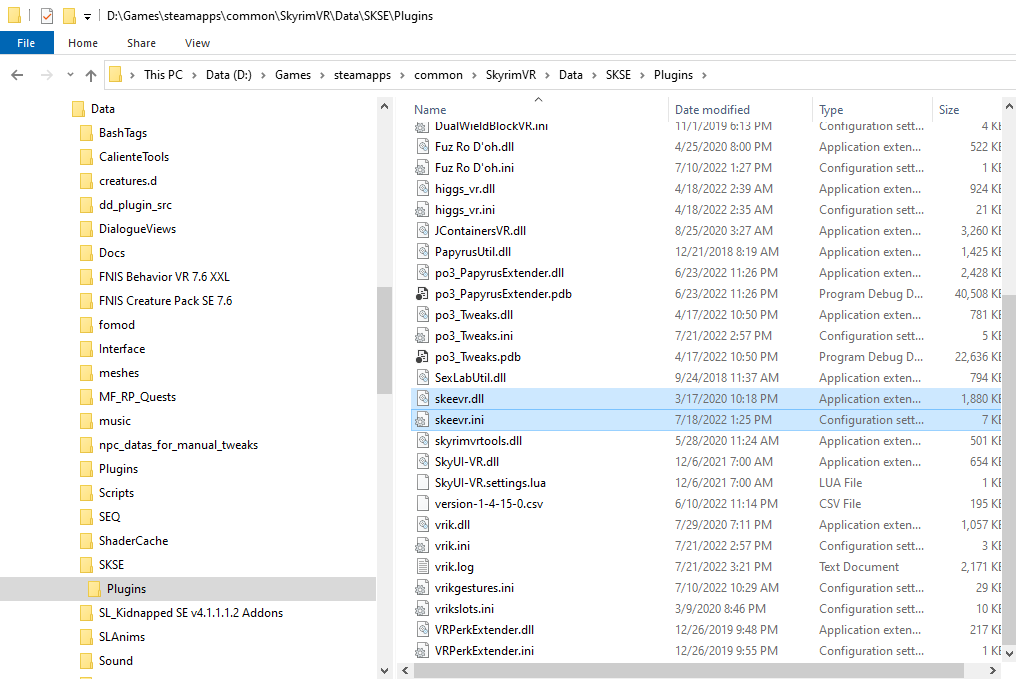The width and height of the screenshot is (1016, 684).
Task: Open the Customize Quick Access Toolbar dropdown
Action: 87,16
